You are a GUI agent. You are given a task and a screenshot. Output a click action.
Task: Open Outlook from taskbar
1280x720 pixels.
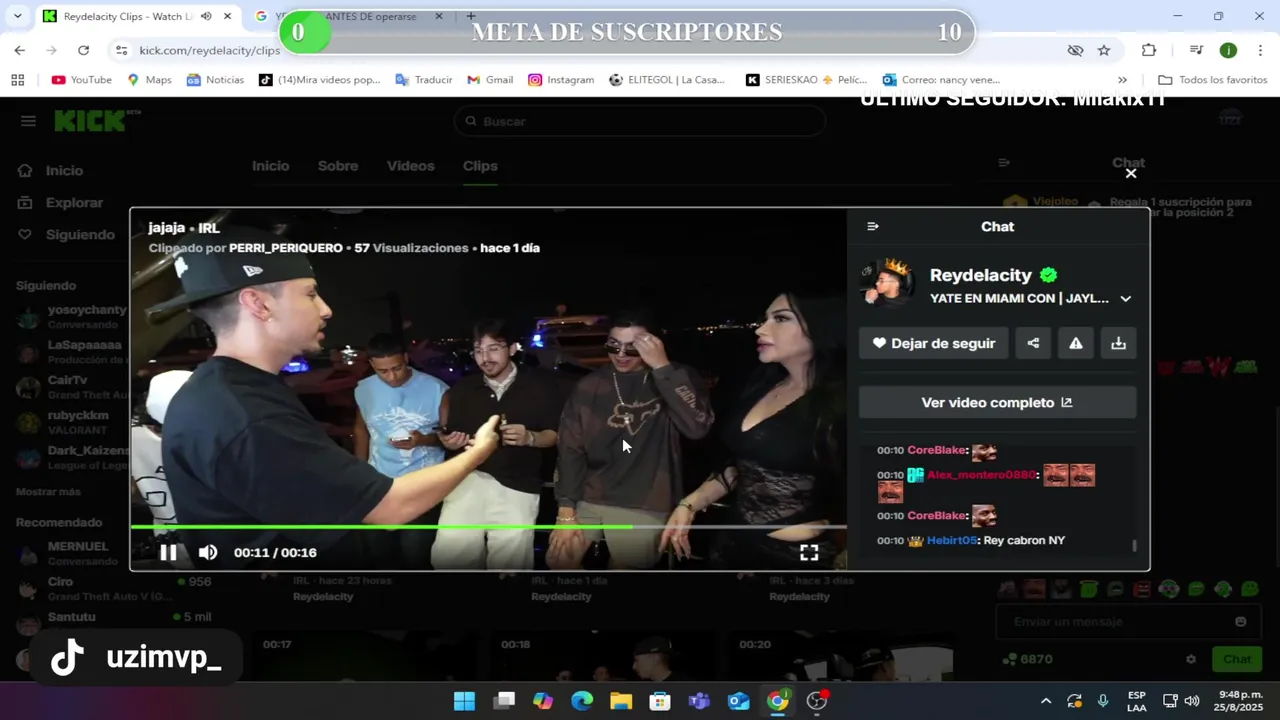click(738, 701)
